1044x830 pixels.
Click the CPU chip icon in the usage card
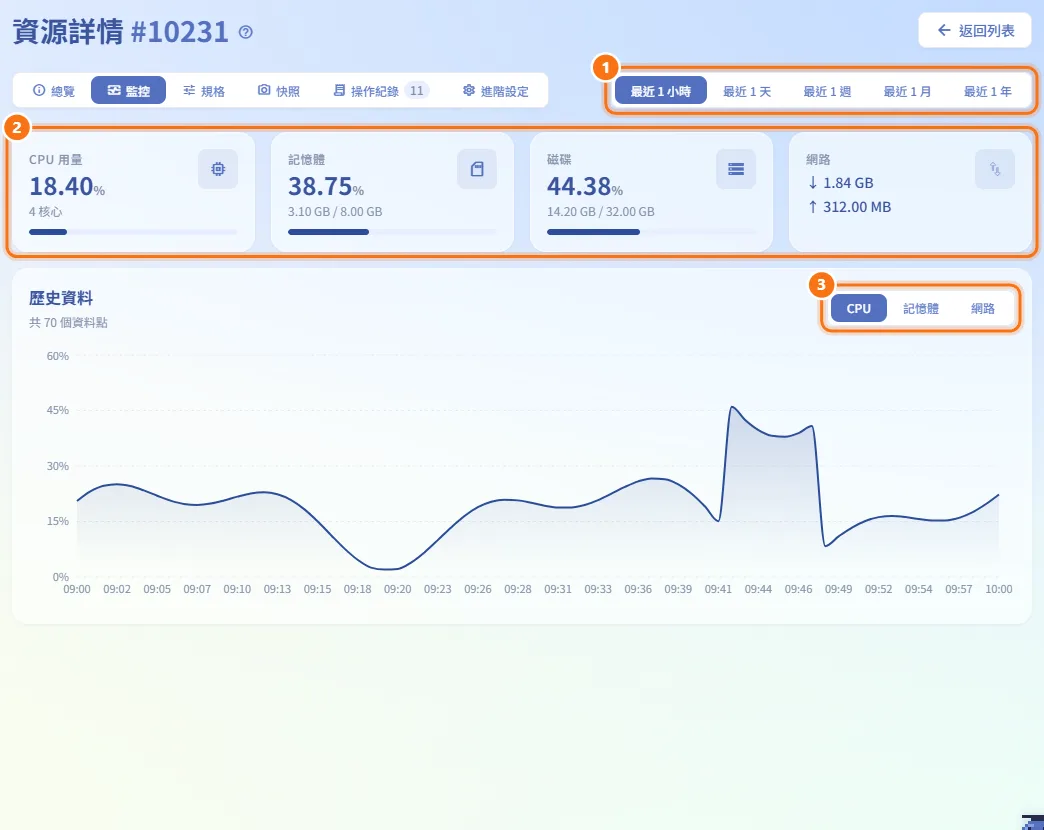218,169
